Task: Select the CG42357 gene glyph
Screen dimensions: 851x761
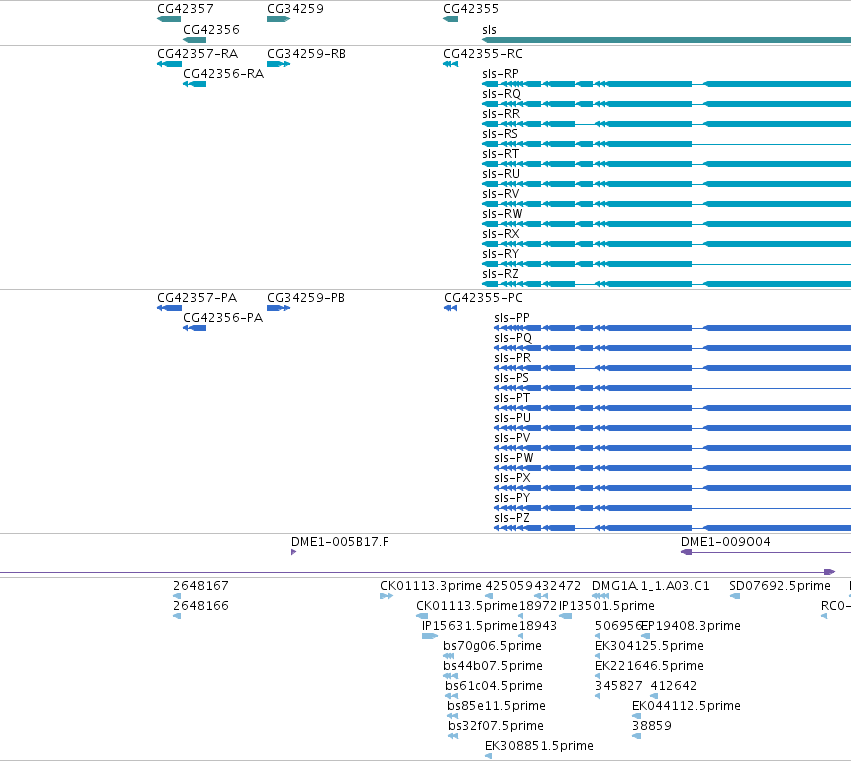Action: tap(169, 19)
